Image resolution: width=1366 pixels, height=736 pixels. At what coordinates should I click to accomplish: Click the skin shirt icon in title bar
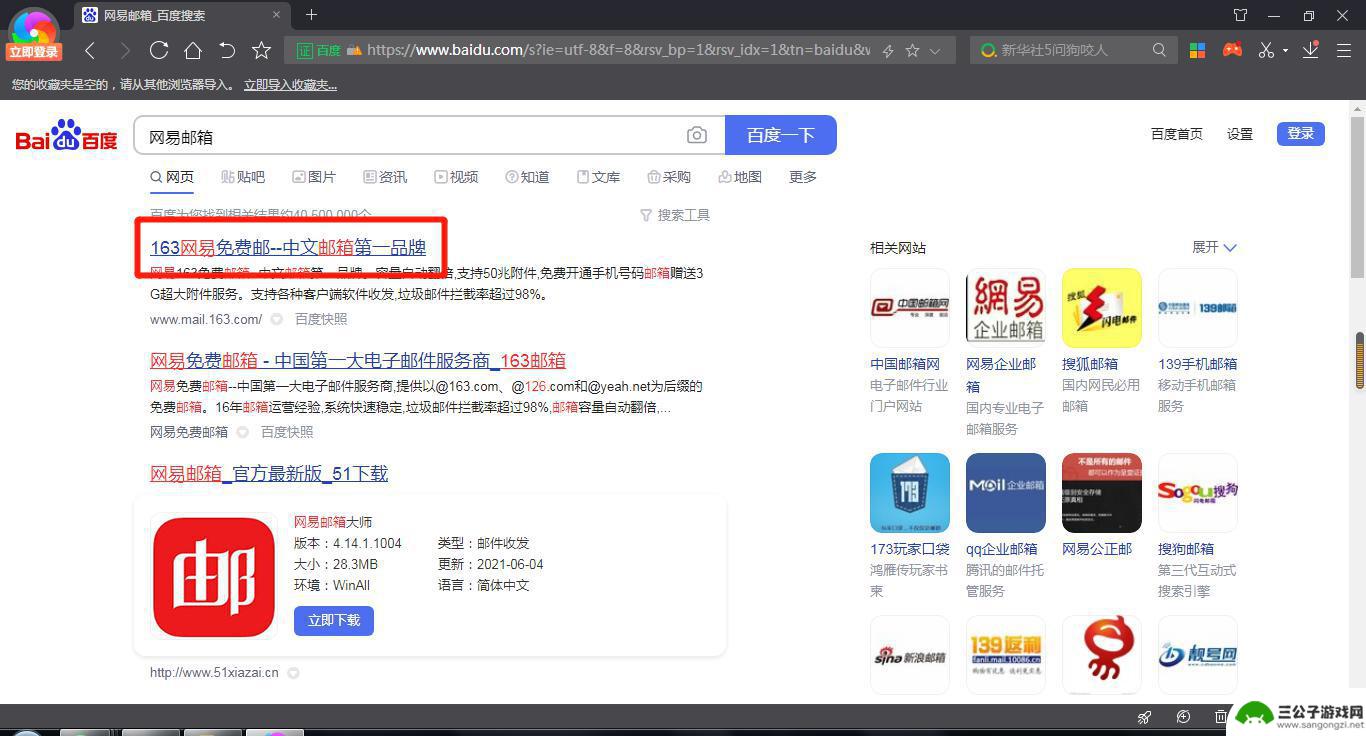(1241, 15)
